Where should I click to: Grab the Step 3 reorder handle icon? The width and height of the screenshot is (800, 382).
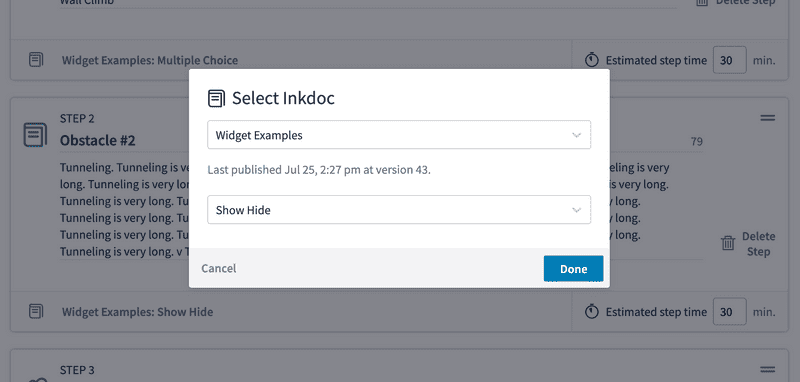(x=768, y=370)
